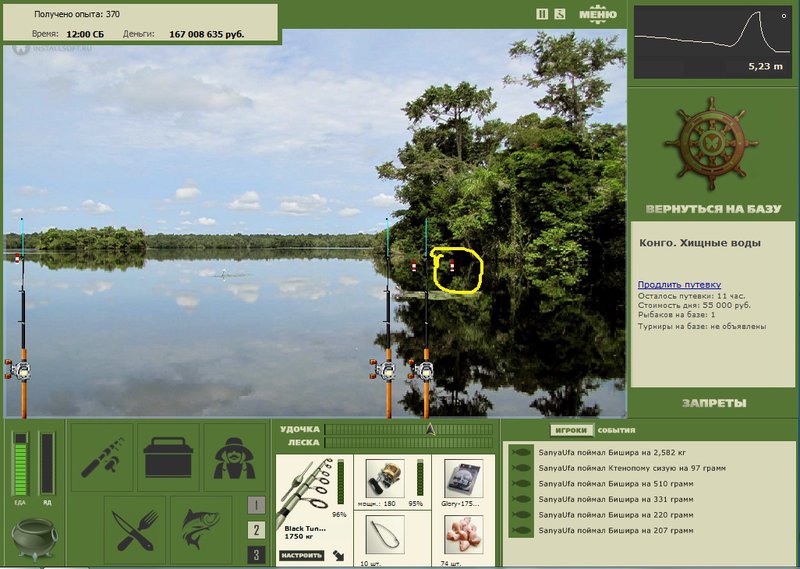Click the small circle marker on sonar graph
The image size is (800, 569).
[784, 16]
